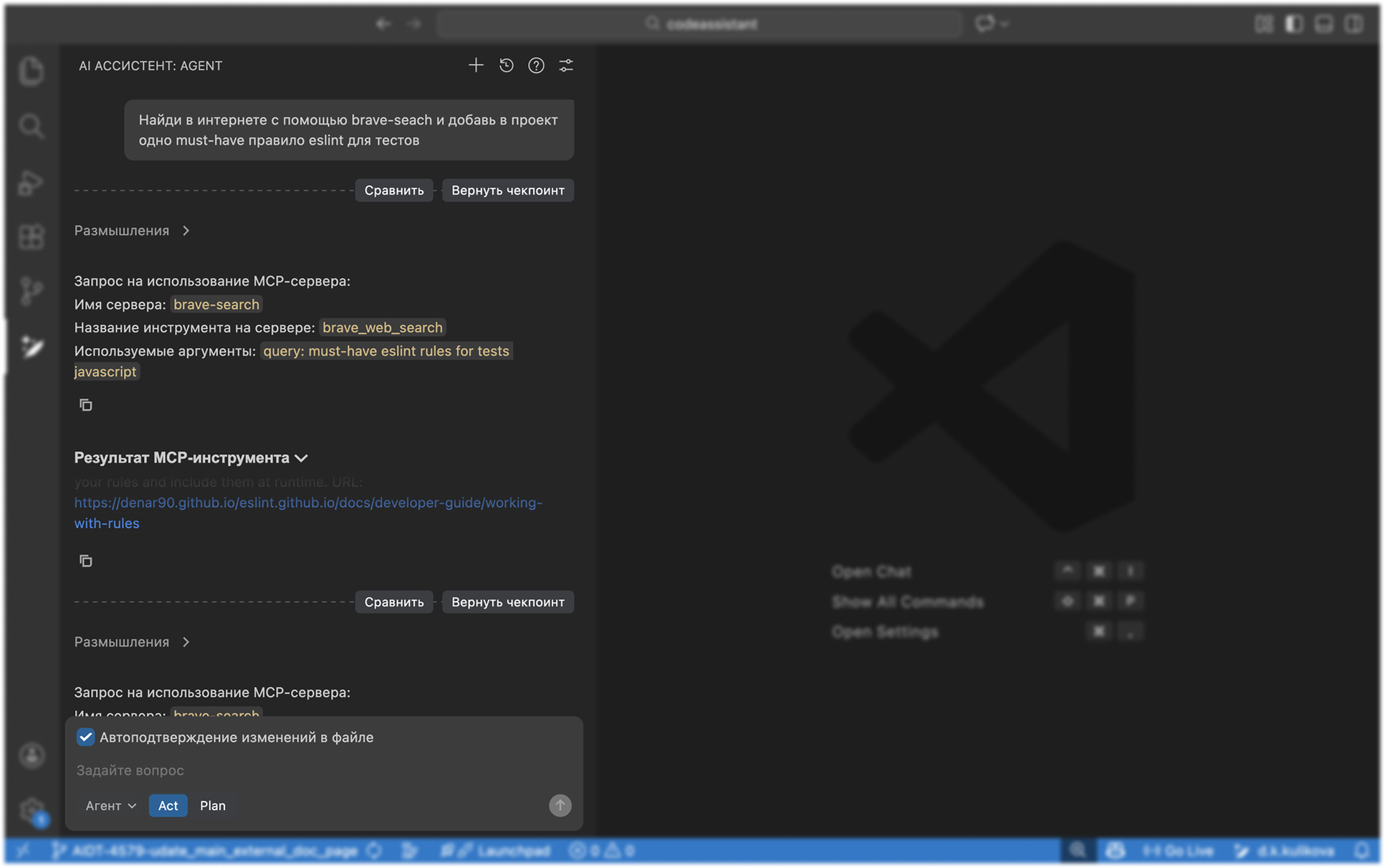Expand first Размышления section
The image size is (1385, 868).
(133, 231)
